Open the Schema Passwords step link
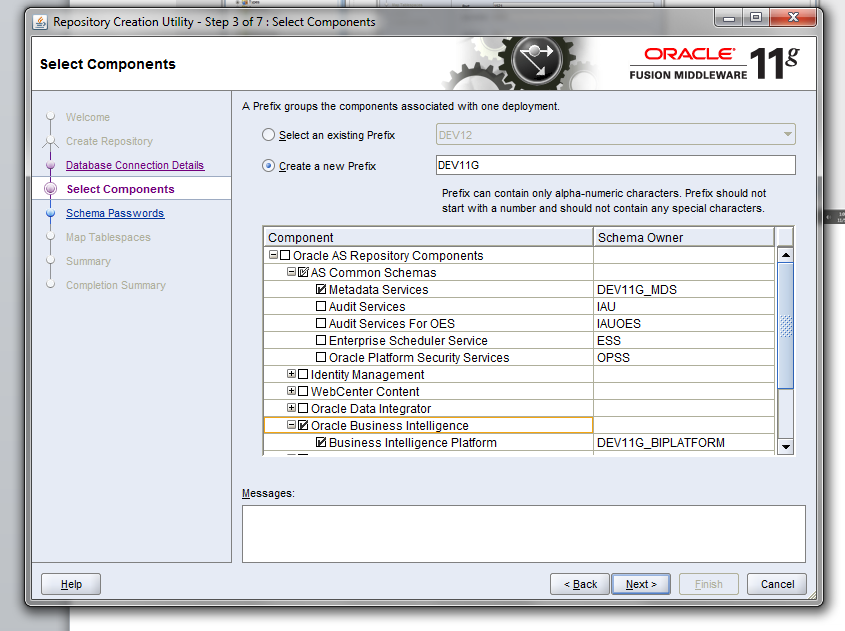Screen dimensions: 845x631 pyautogui.click(x=115, y=213)
